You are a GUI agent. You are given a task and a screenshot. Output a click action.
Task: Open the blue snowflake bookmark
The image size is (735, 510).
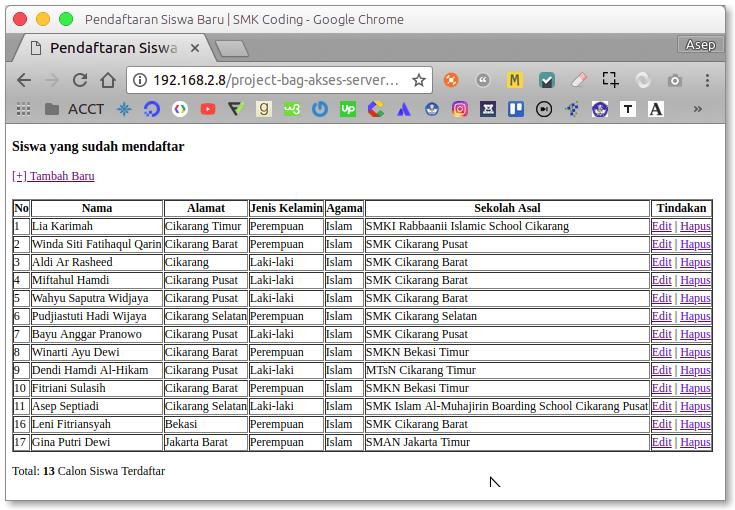tap(124, 109)
